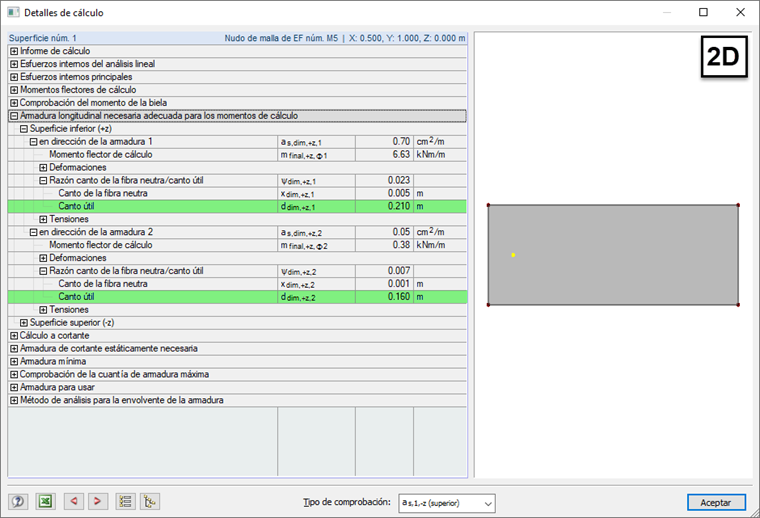Expand Superficie superior (-z)
This screenshot has height=518, width=760.
[24, 323]
